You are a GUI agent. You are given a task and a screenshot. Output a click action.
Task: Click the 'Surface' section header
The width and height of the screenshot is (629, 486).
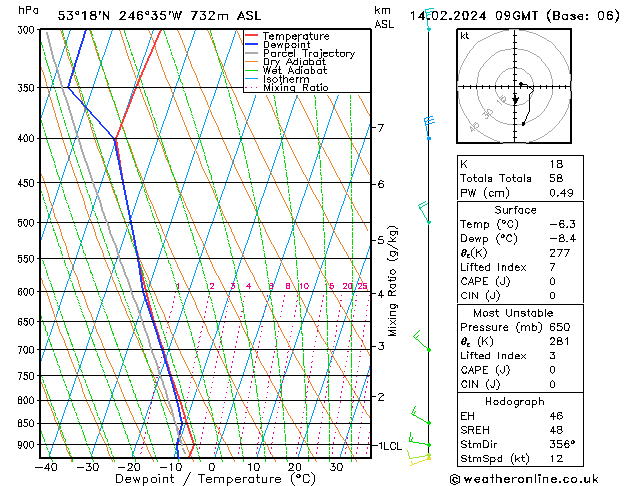pos(515,210)
